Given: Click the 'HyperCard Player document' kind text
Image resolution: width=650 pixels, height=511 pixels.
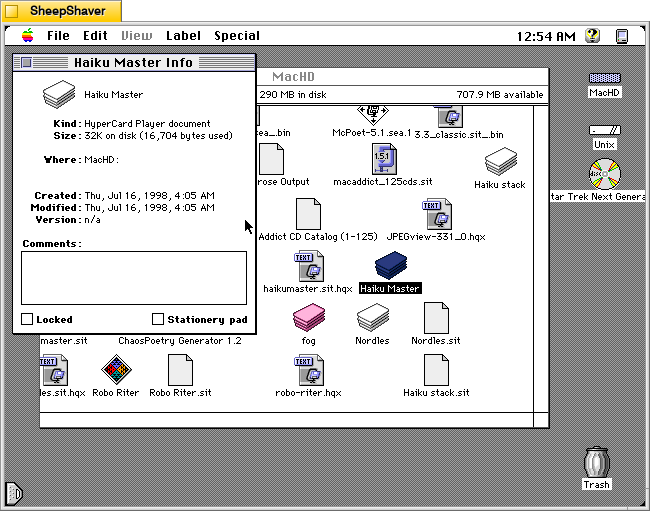Looking at the screenshot, I should coord(147,124).
